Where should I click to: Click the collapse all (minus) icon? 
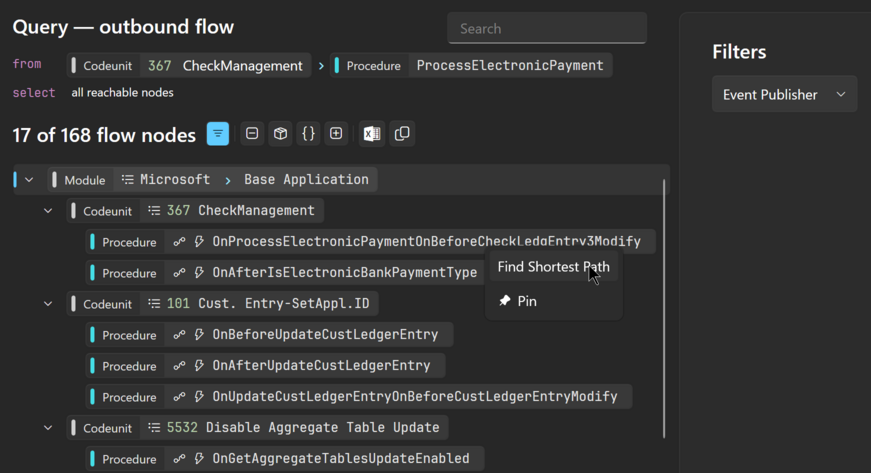[x=252, y=134]
